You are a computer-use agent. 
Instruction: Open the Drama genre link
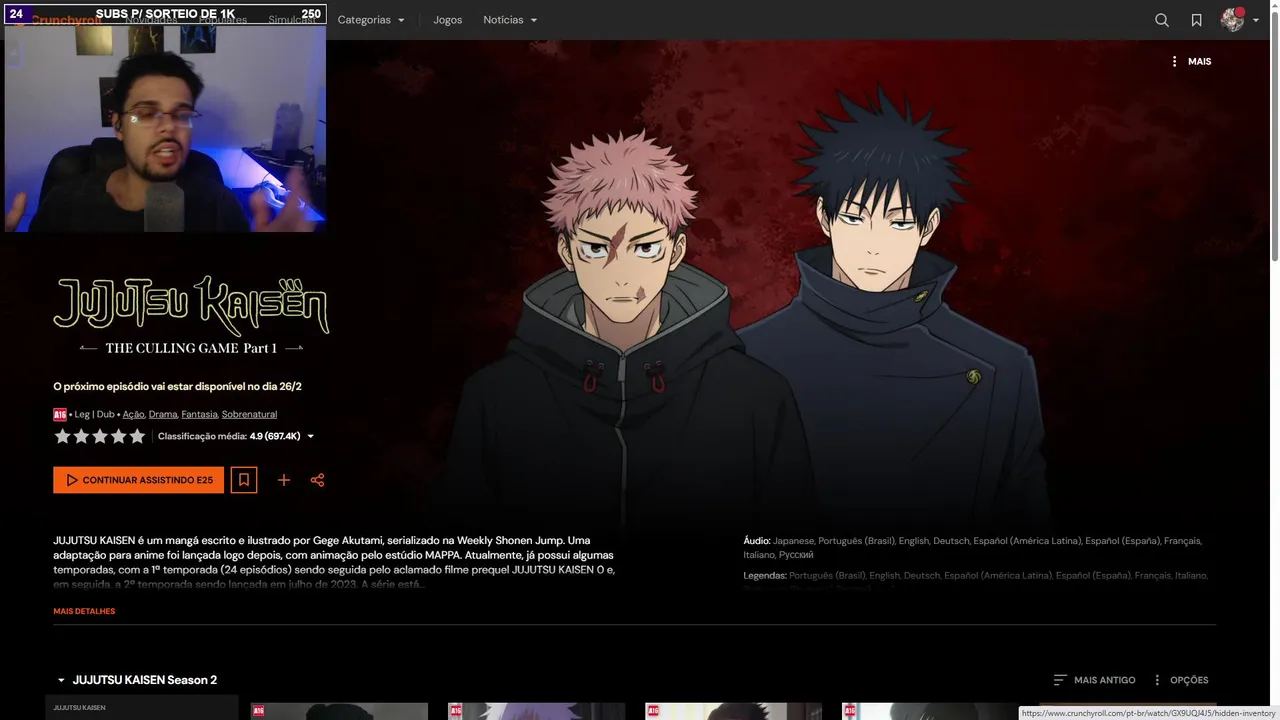click(163, 414)
